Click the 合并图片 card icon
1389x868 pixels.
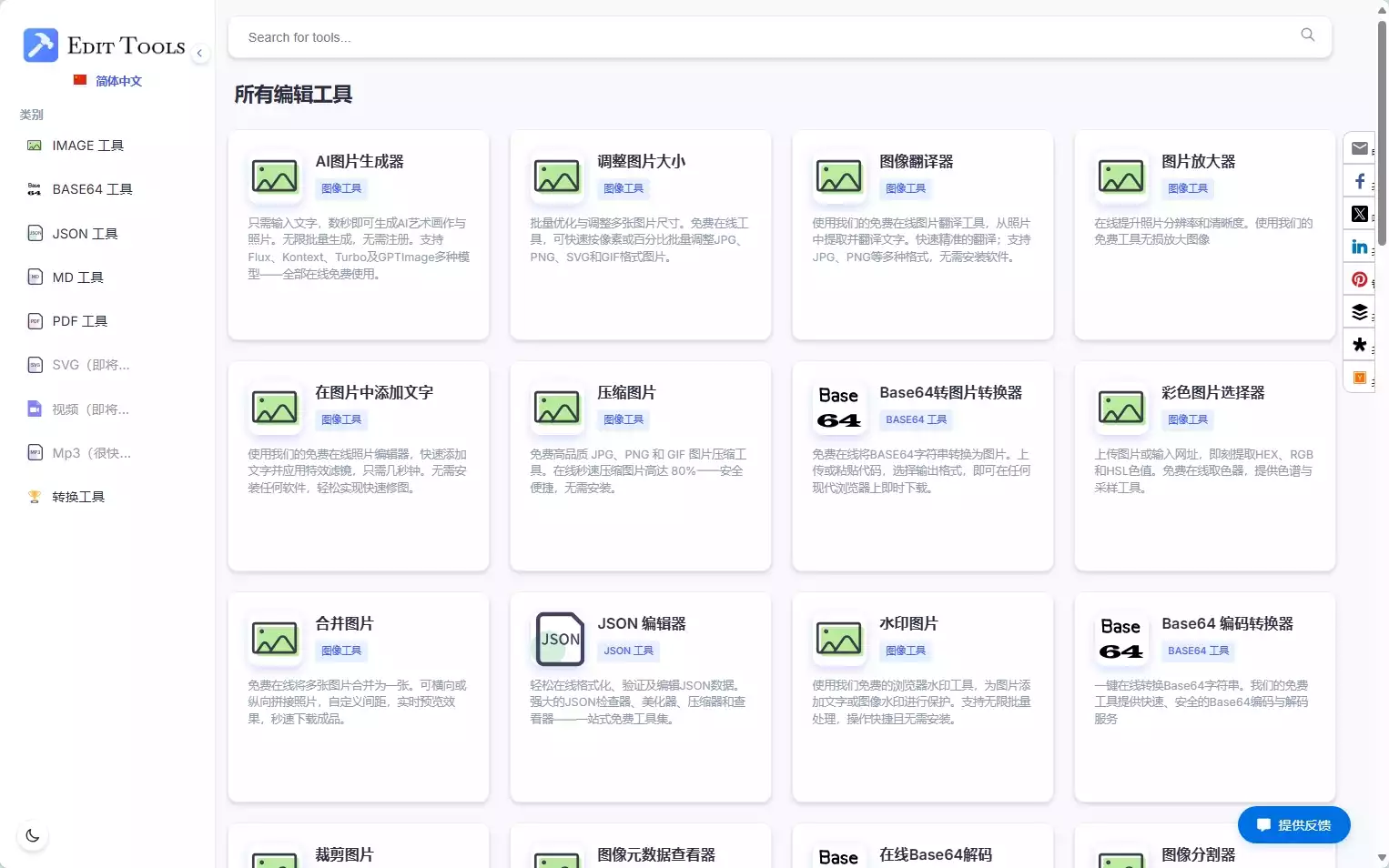click(275, 639)
